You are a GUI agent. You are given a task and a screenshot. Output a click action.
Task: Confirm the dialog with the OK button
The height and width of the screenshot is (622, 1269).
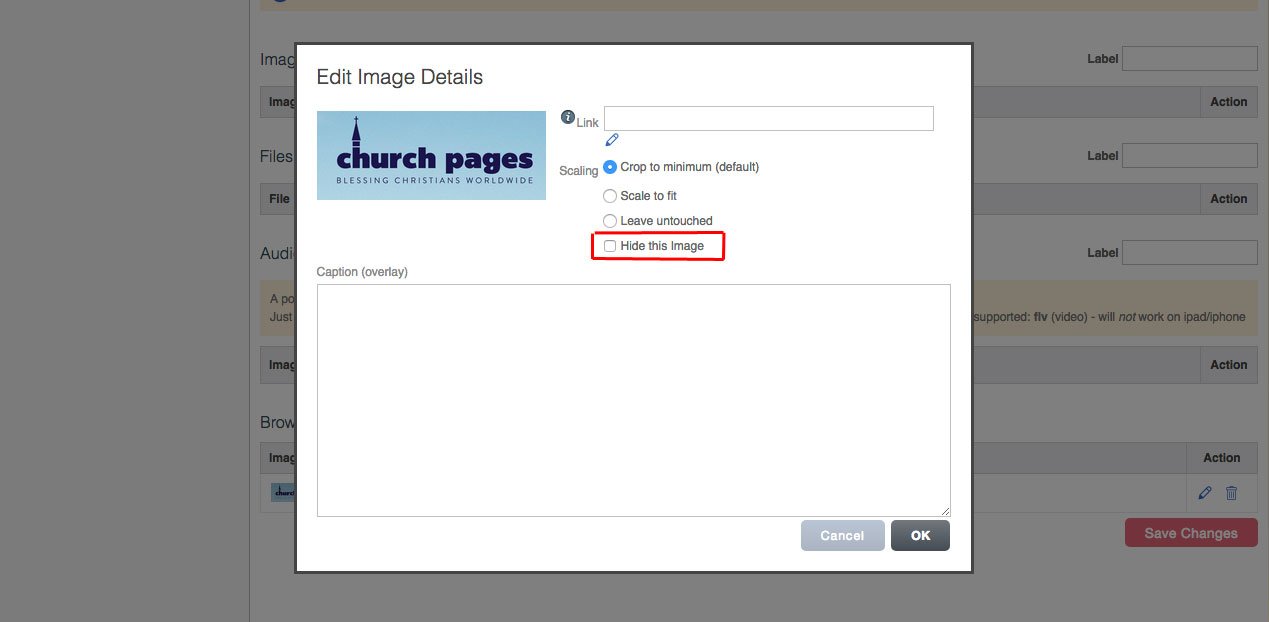[920, 536]
